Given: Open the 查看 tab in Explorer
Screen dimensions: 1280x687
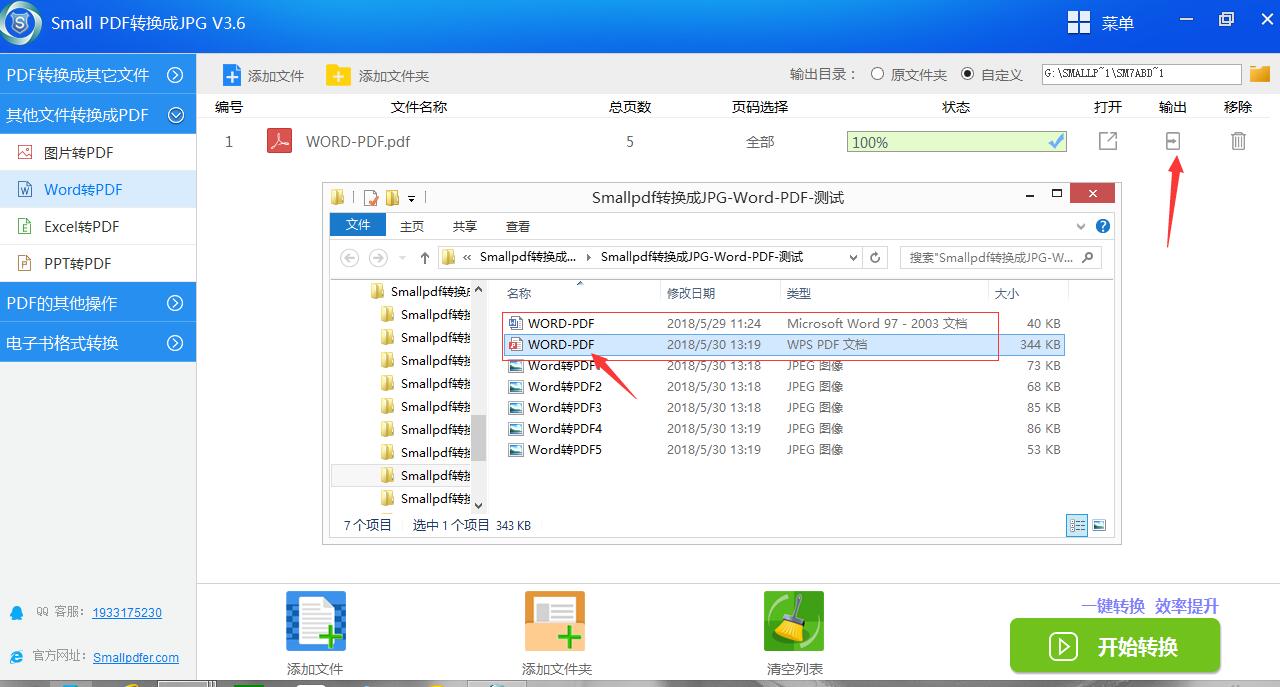Looking at the screenshot, I should [518, 226].
